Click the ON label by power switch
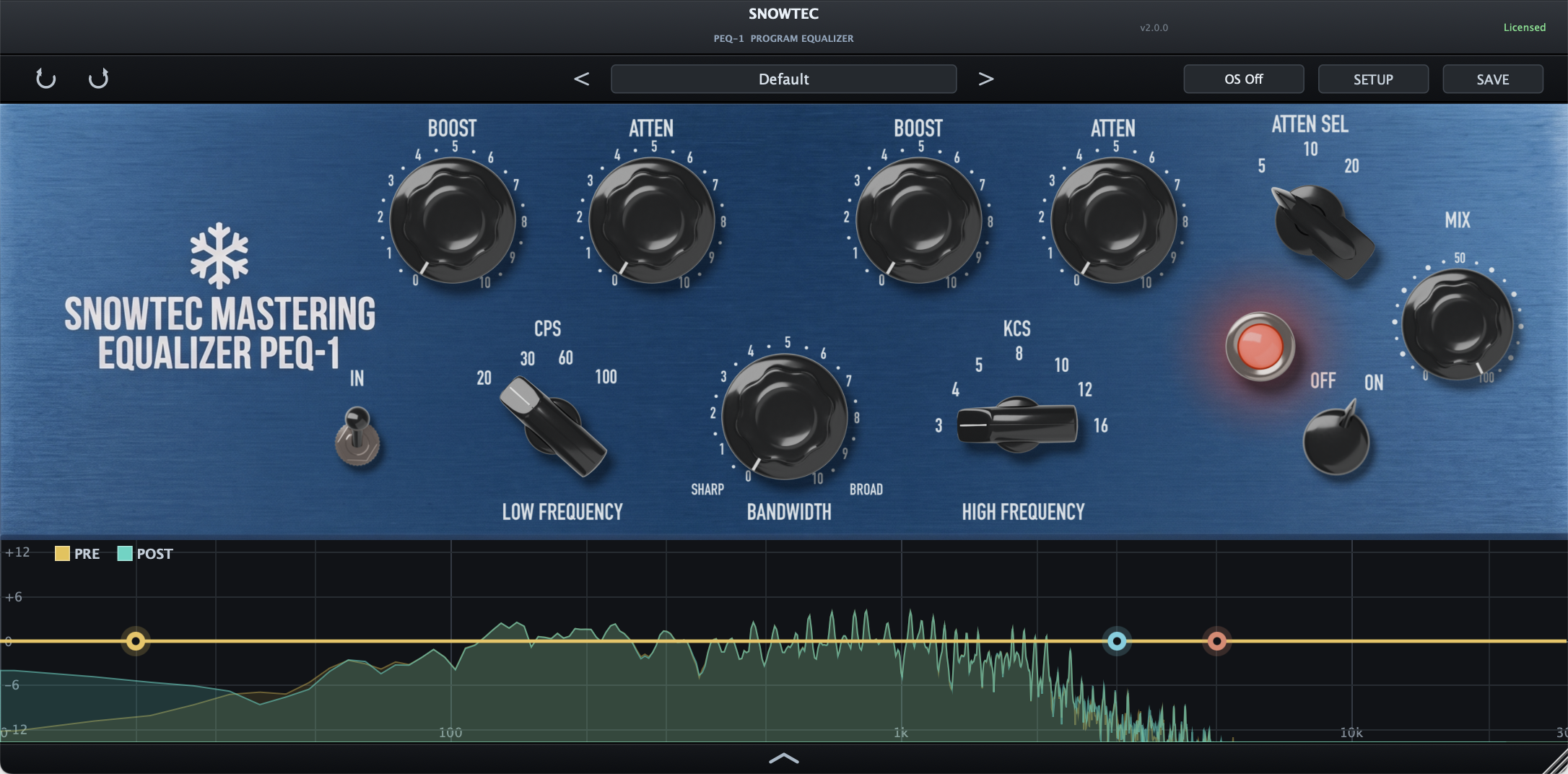Image resolution: width=1568 pixels, height=774 pixels. click(1374, 383)
